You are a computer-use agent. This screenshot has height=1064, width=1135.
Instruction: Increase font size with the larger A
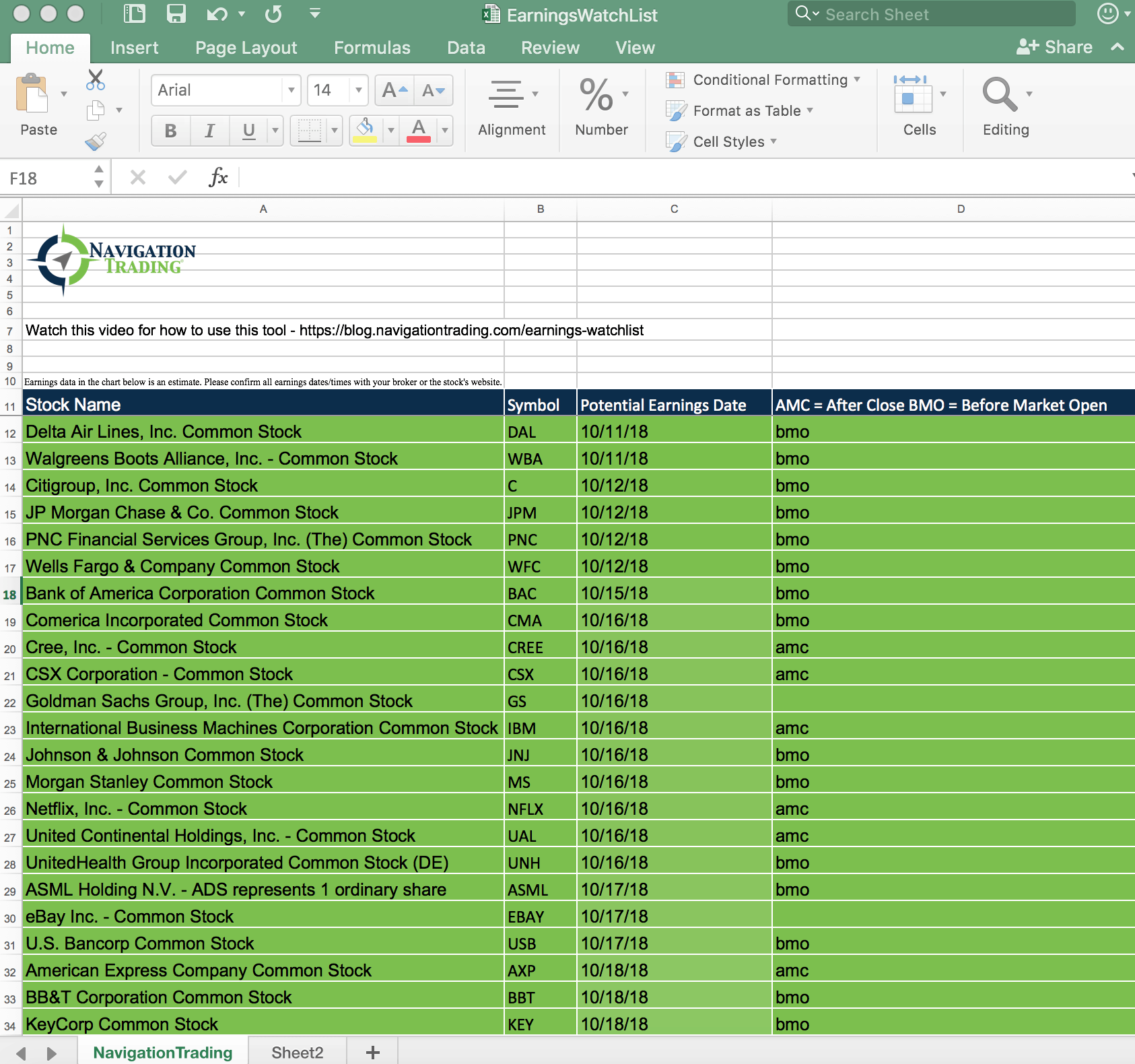click(x=394, y=90)
